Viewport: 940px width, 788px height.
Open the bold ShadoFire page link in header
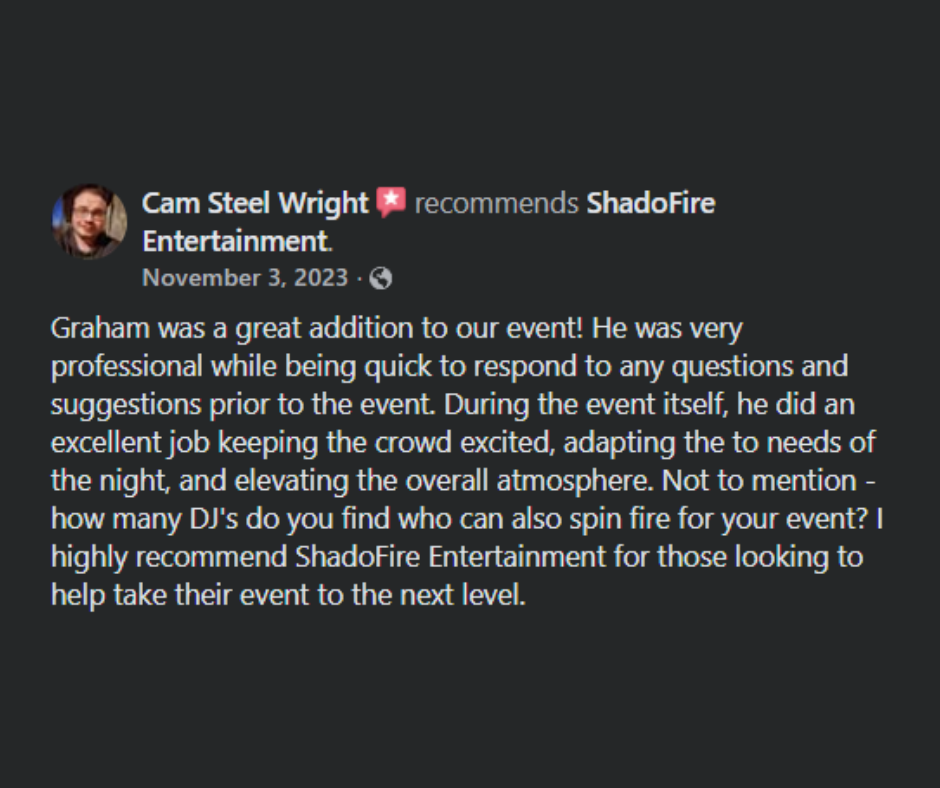coord(650,203)
